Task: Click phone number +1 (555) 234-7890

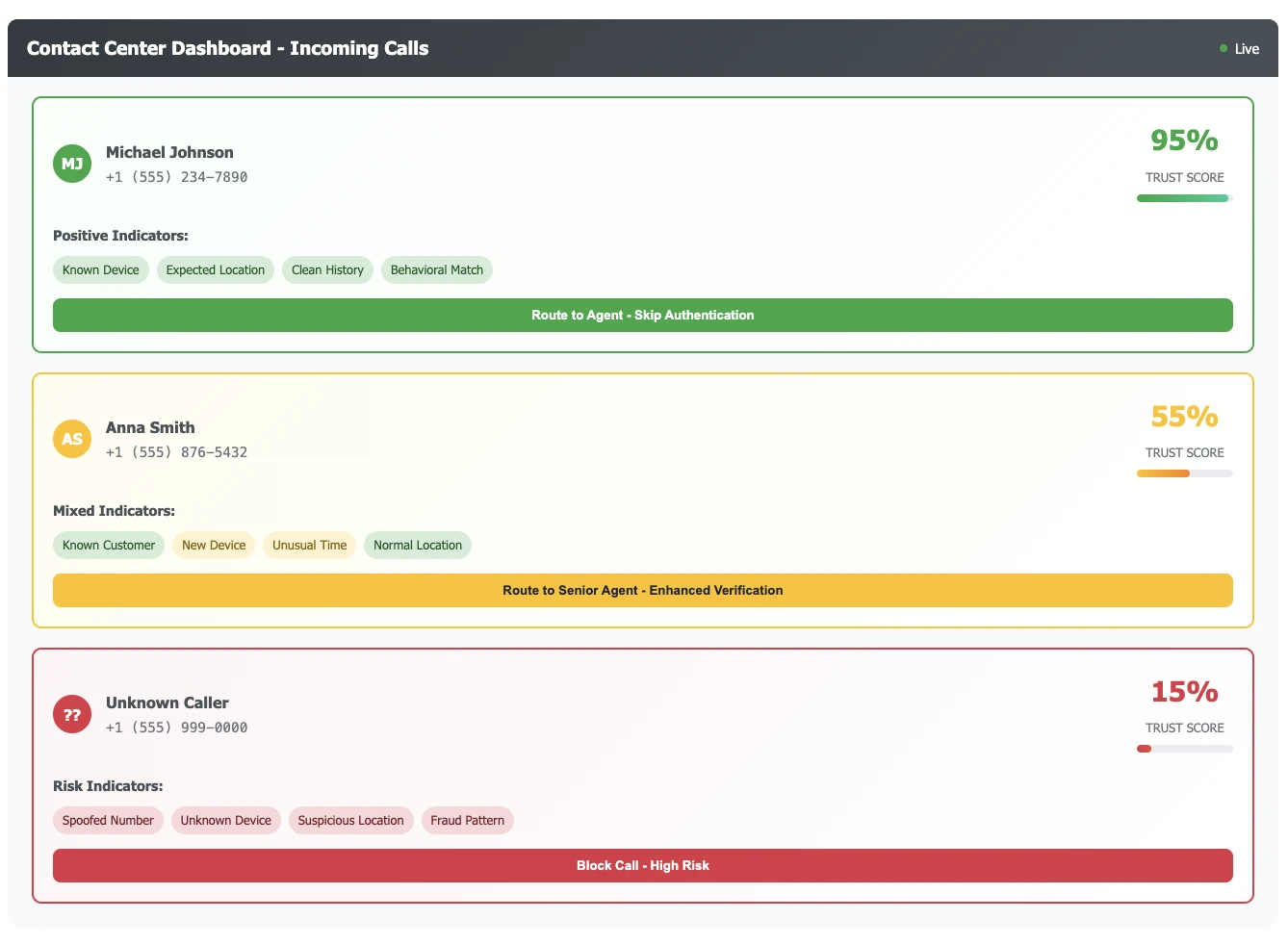Action: [x=177, y=177]
